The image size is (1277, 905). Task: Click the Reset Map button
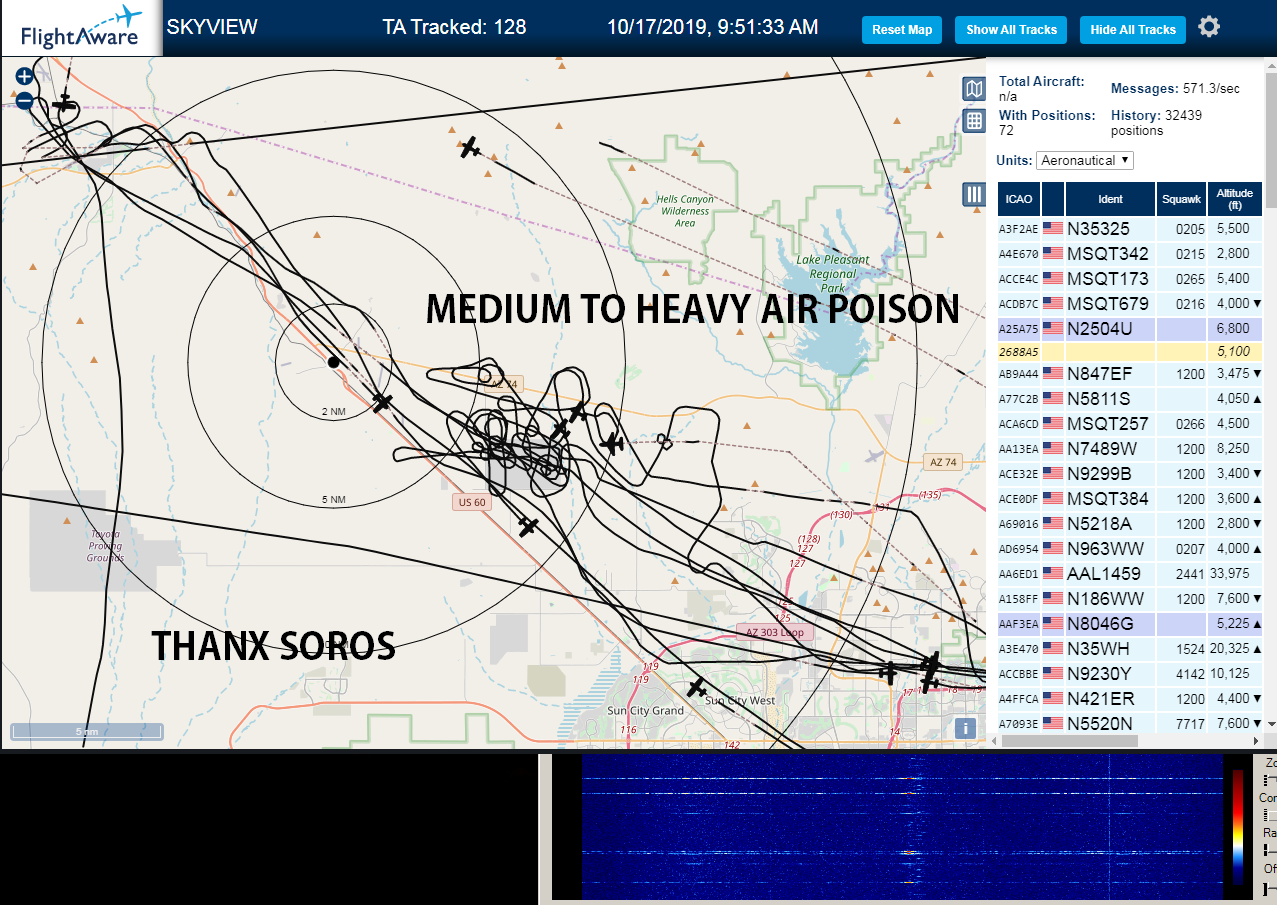[902, 30]
